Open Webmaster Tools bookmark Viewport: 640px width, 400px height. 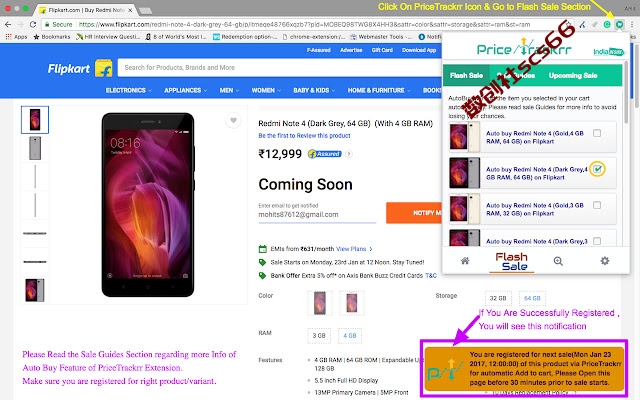[381, 37]
